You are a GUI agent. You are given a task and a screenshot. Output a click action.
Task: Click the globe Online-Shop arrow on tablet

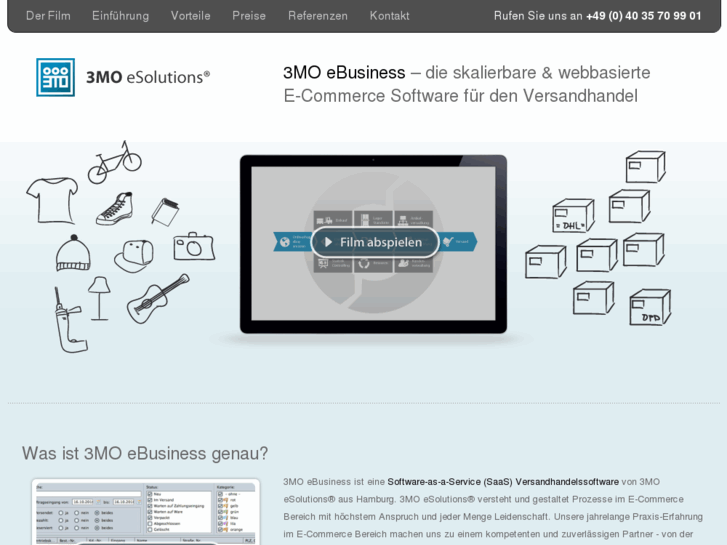(292, 242)
